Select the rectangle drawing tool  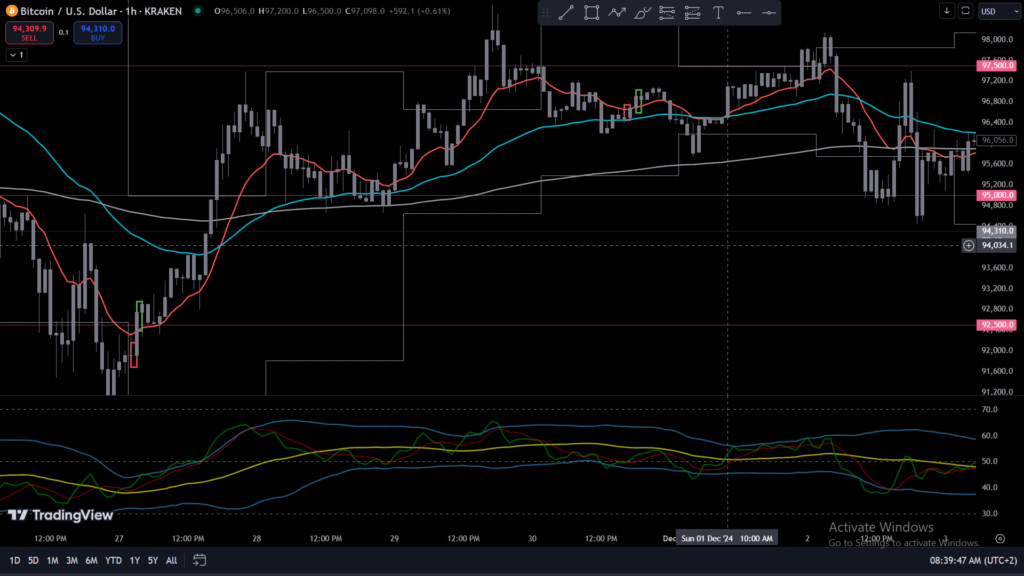coord(591,13)
